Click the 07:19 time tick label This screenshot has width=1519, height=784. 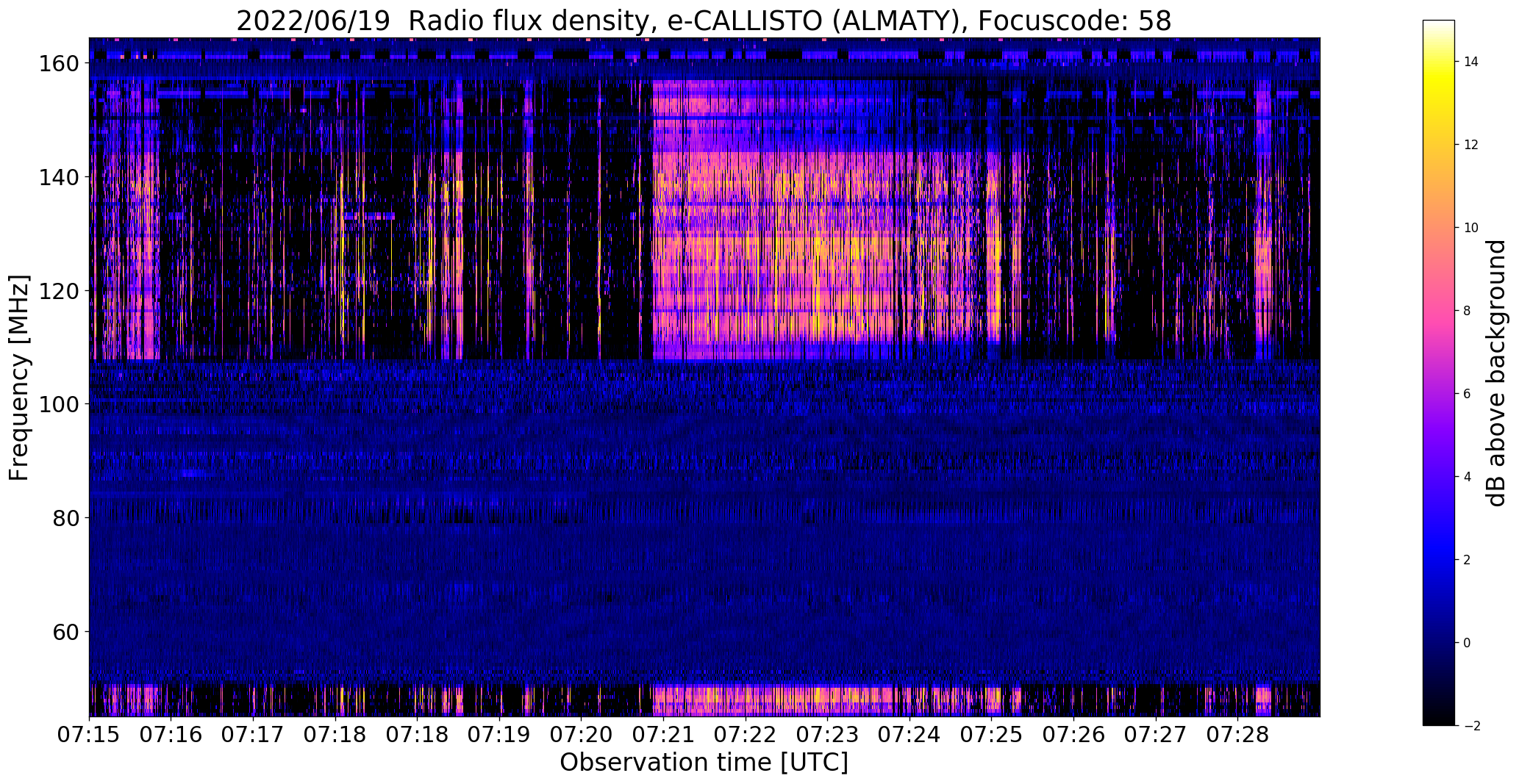(x=499, y=735)
